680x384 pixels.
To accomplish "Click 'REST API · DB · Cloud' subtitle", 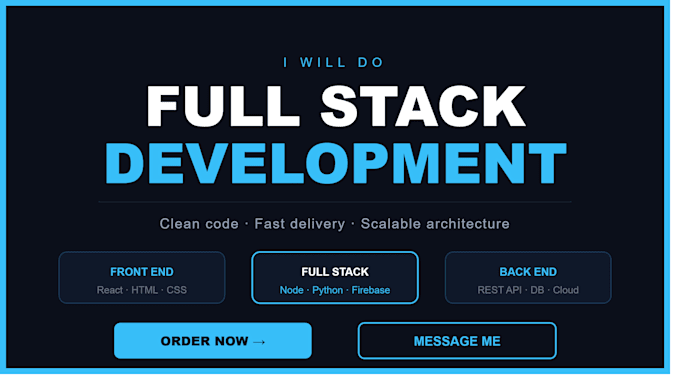I will click(x=528, y=290).
